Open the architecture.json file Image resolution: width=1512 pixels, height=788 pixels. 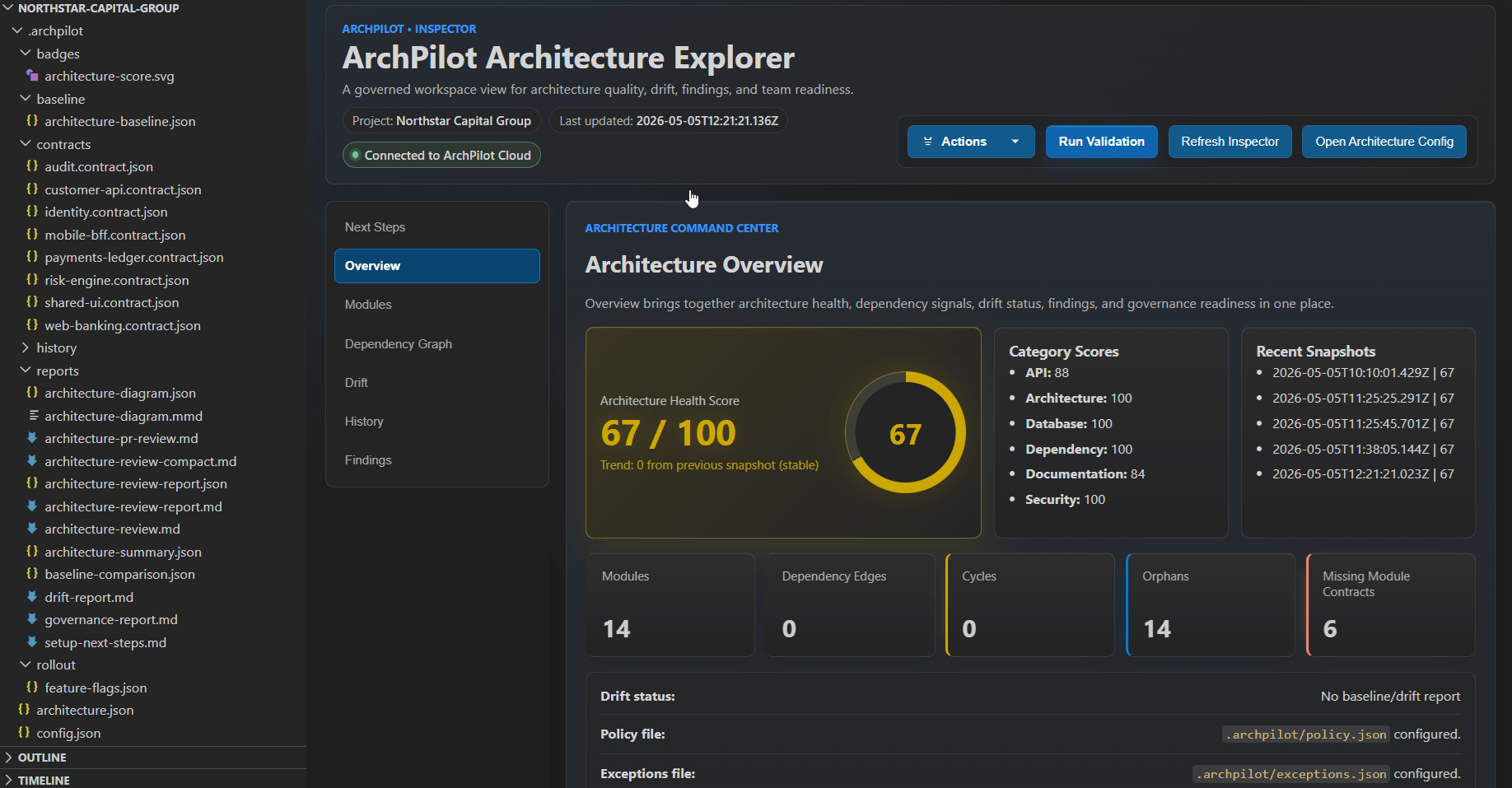85,710
